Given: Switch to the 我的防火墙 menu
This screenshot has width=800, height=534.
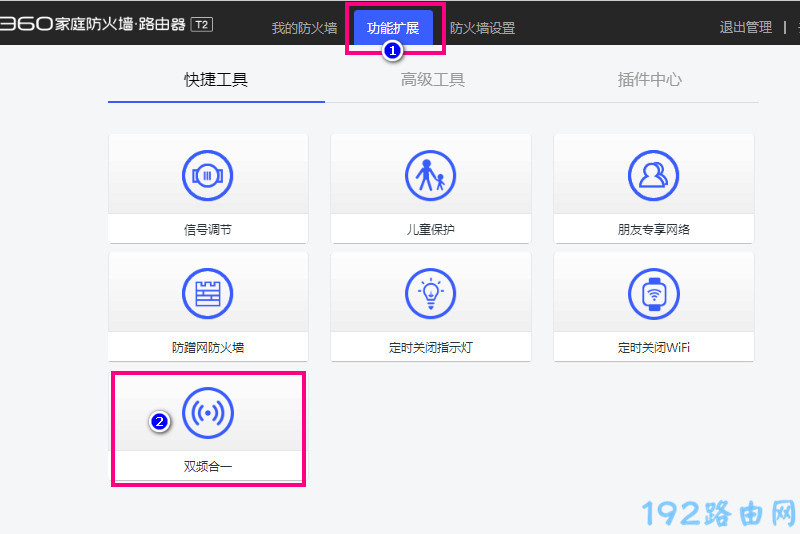Looking at the screenshot, I should click(304, 28).
